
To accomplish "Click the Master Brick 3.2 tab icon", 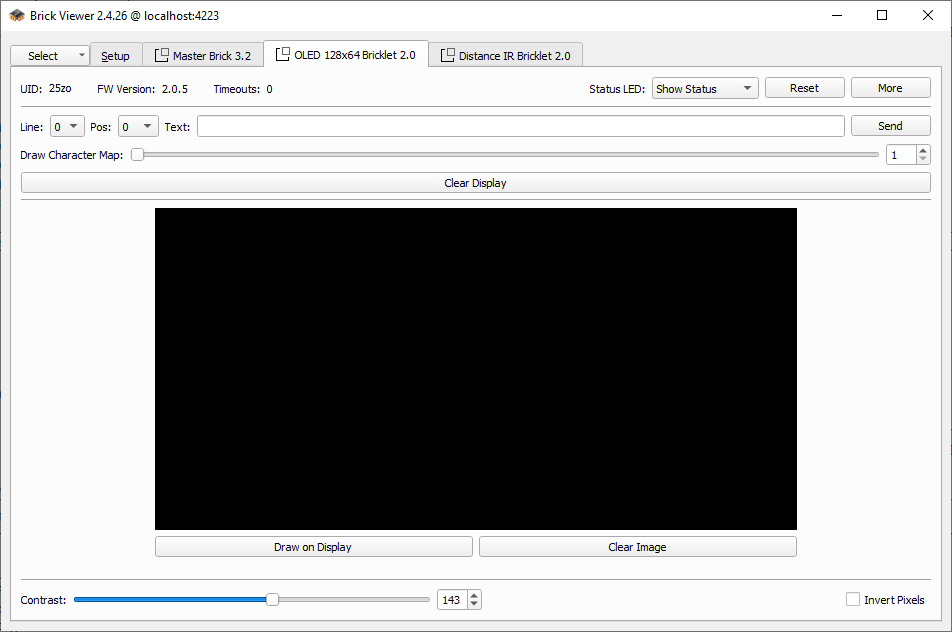I will (162, 56).
